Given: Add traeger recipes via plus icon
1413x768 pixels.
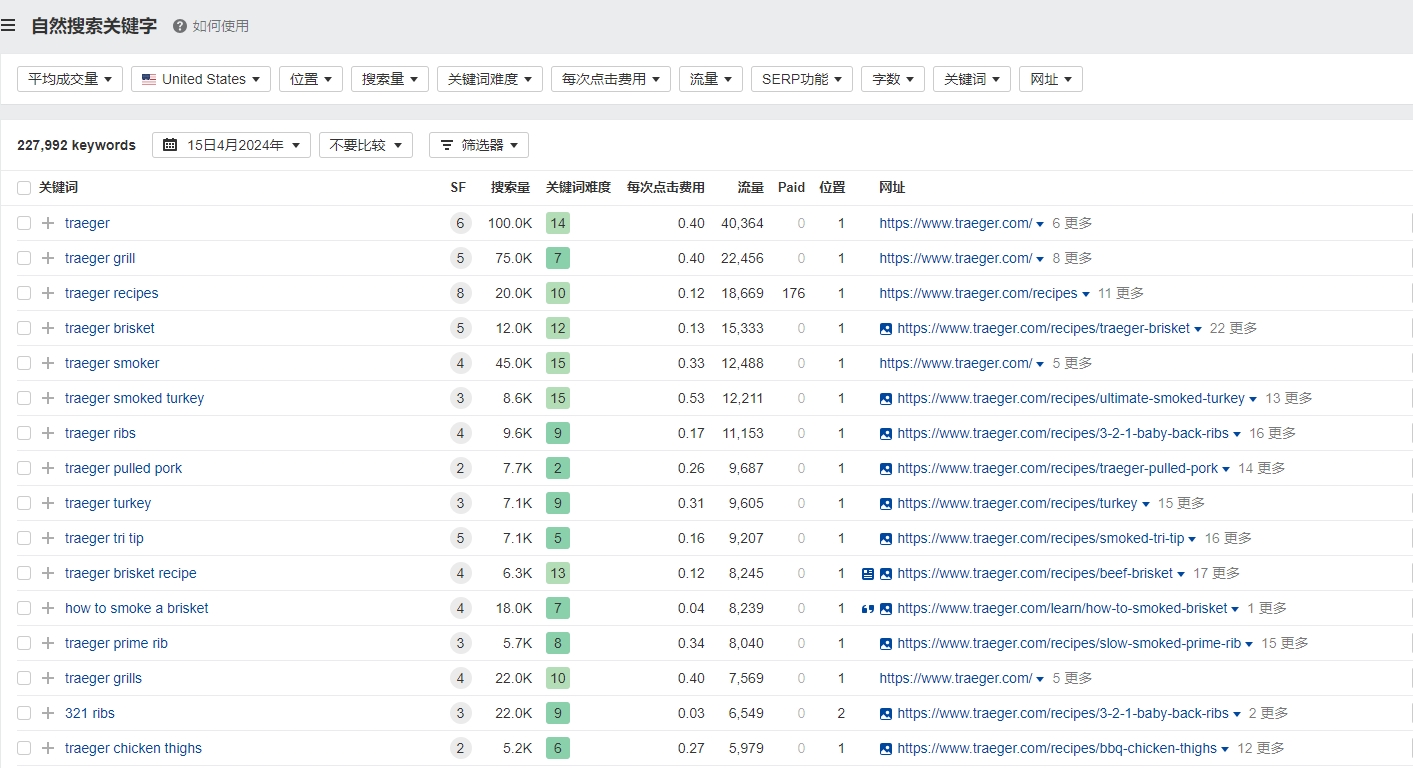Looking at the screenshot, I should (x=48, y=293).
